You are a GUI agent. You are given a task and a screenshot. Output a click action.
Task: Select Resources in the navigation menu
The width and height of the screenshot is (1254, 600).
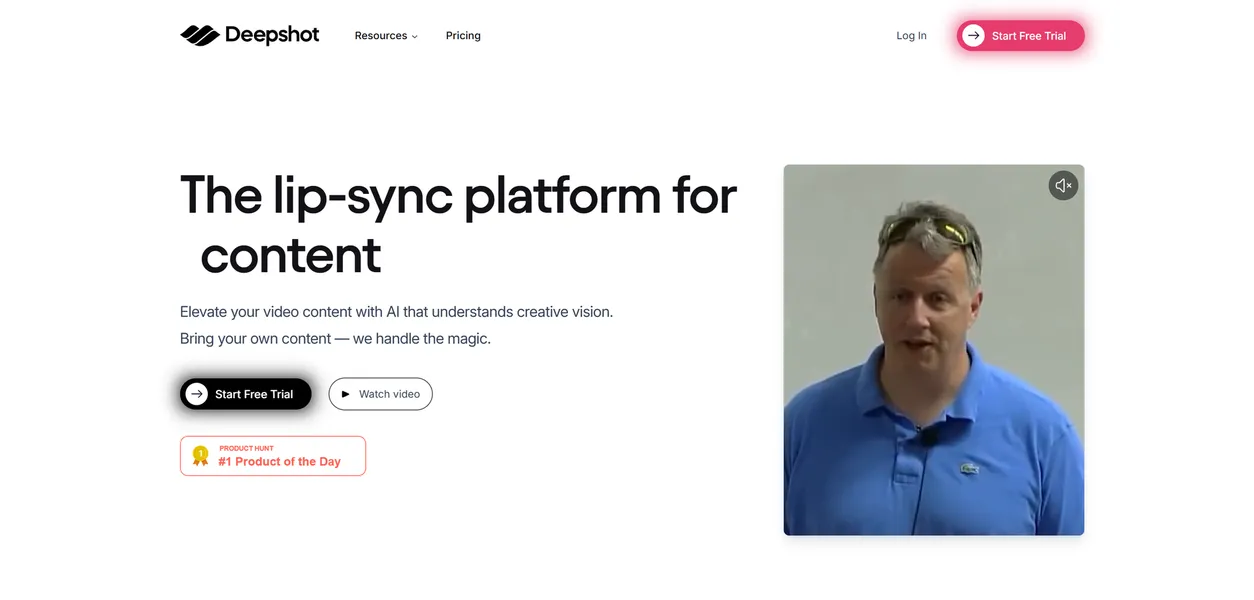pos(380,35)
